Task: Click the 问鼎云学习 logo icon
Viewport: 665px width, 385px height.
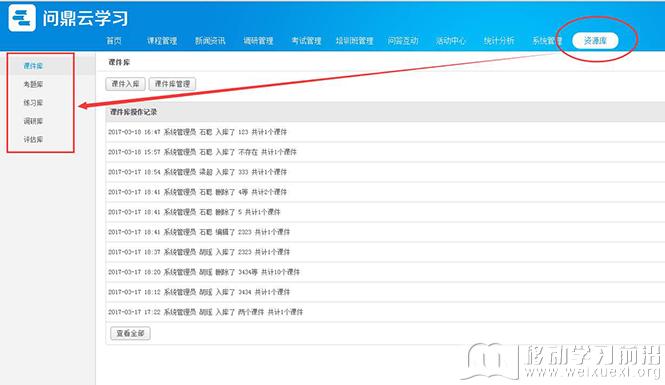Action: point(22,18)
